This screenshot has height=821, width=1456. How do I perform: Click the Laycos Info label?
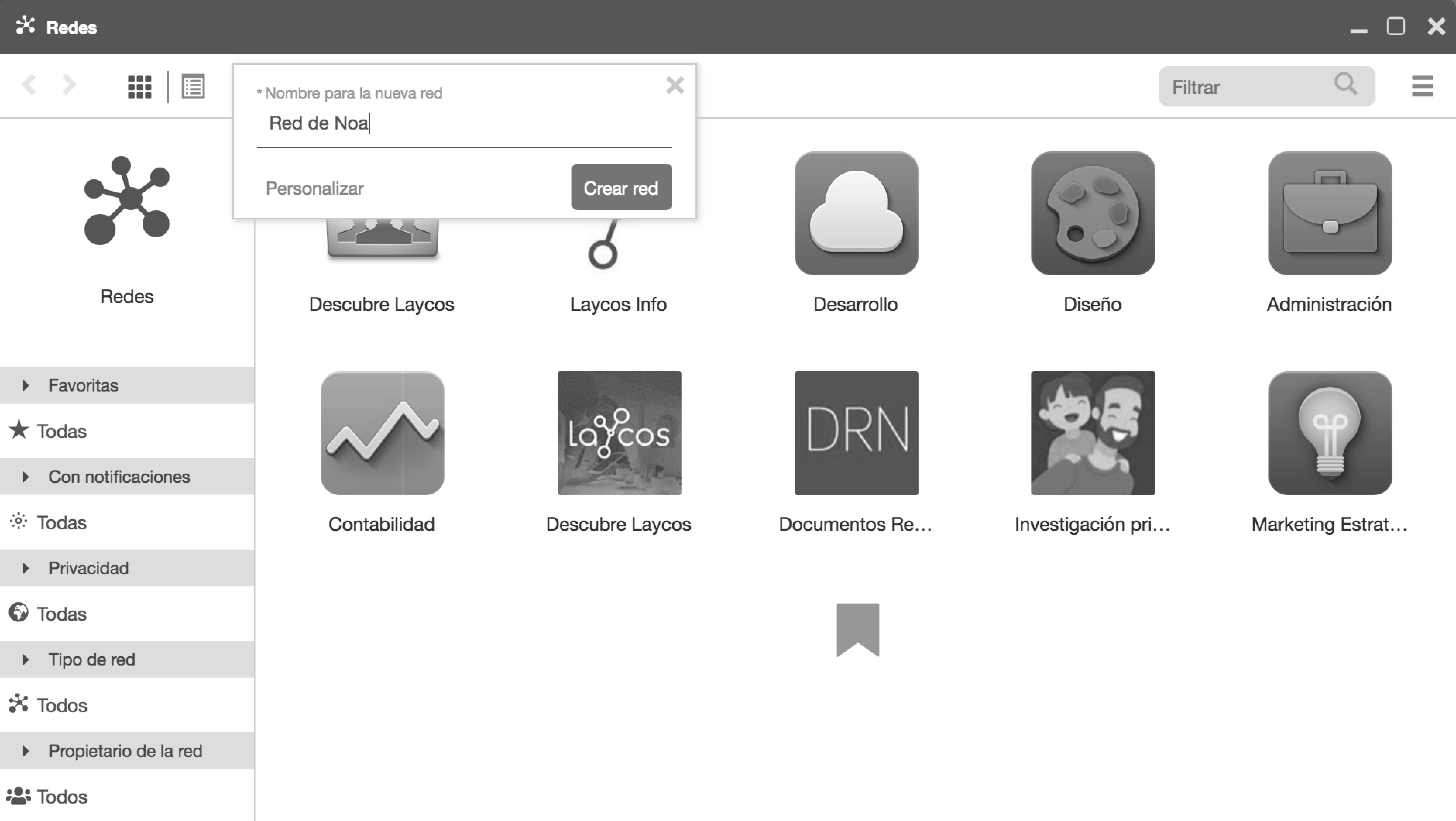coord(618,304)
